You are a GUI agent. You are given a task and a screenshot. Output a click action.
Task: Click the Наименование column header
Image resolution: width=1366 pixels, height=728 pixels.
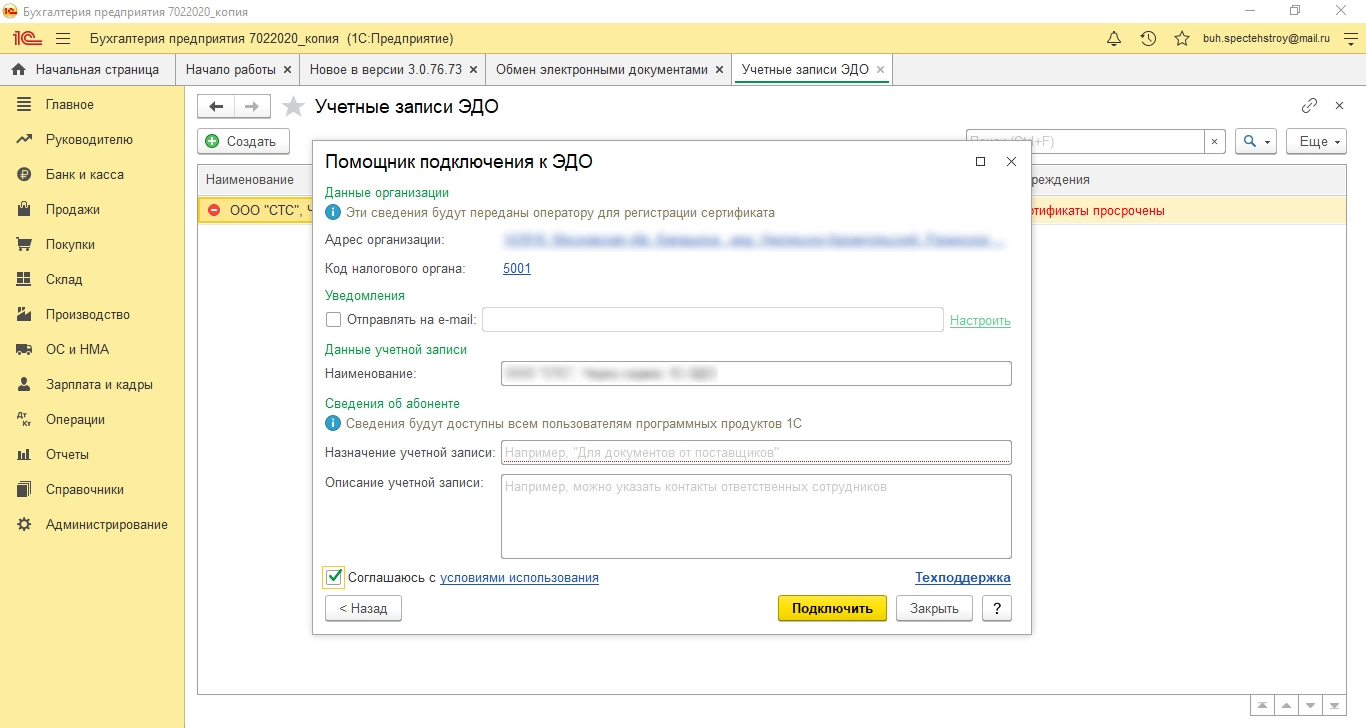tap(250, 180)
